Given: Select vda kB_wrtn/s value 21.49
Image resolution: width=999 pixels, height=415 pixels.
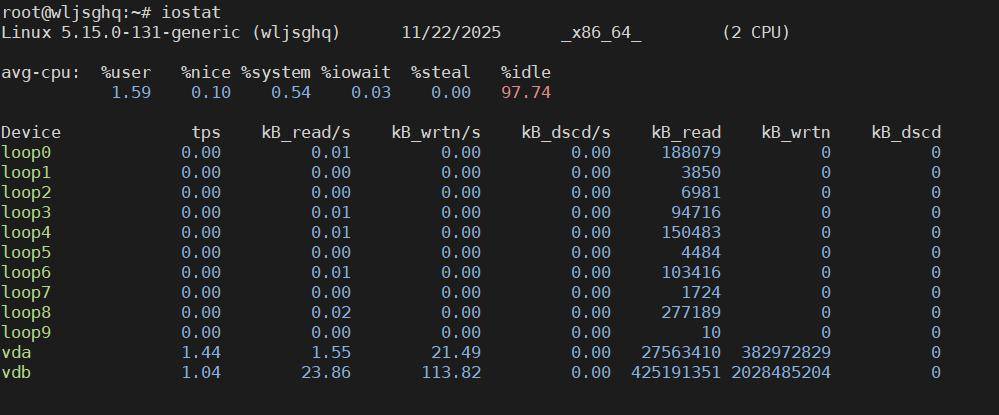Looking at the screenshot, I should tap(456, 353).
